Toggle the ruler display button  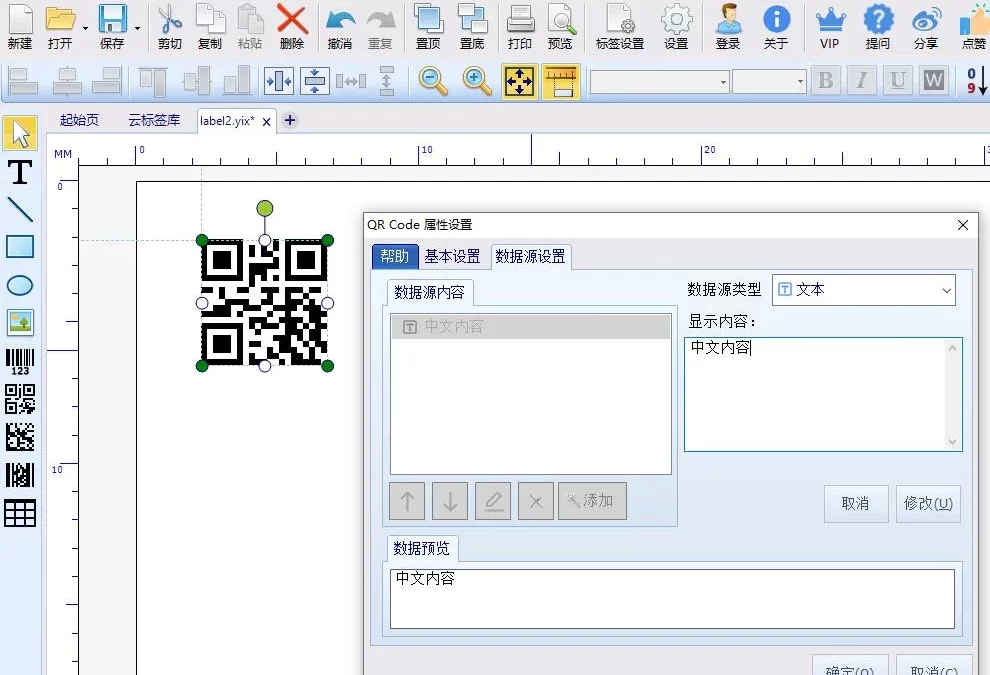(x=561, y=81)
